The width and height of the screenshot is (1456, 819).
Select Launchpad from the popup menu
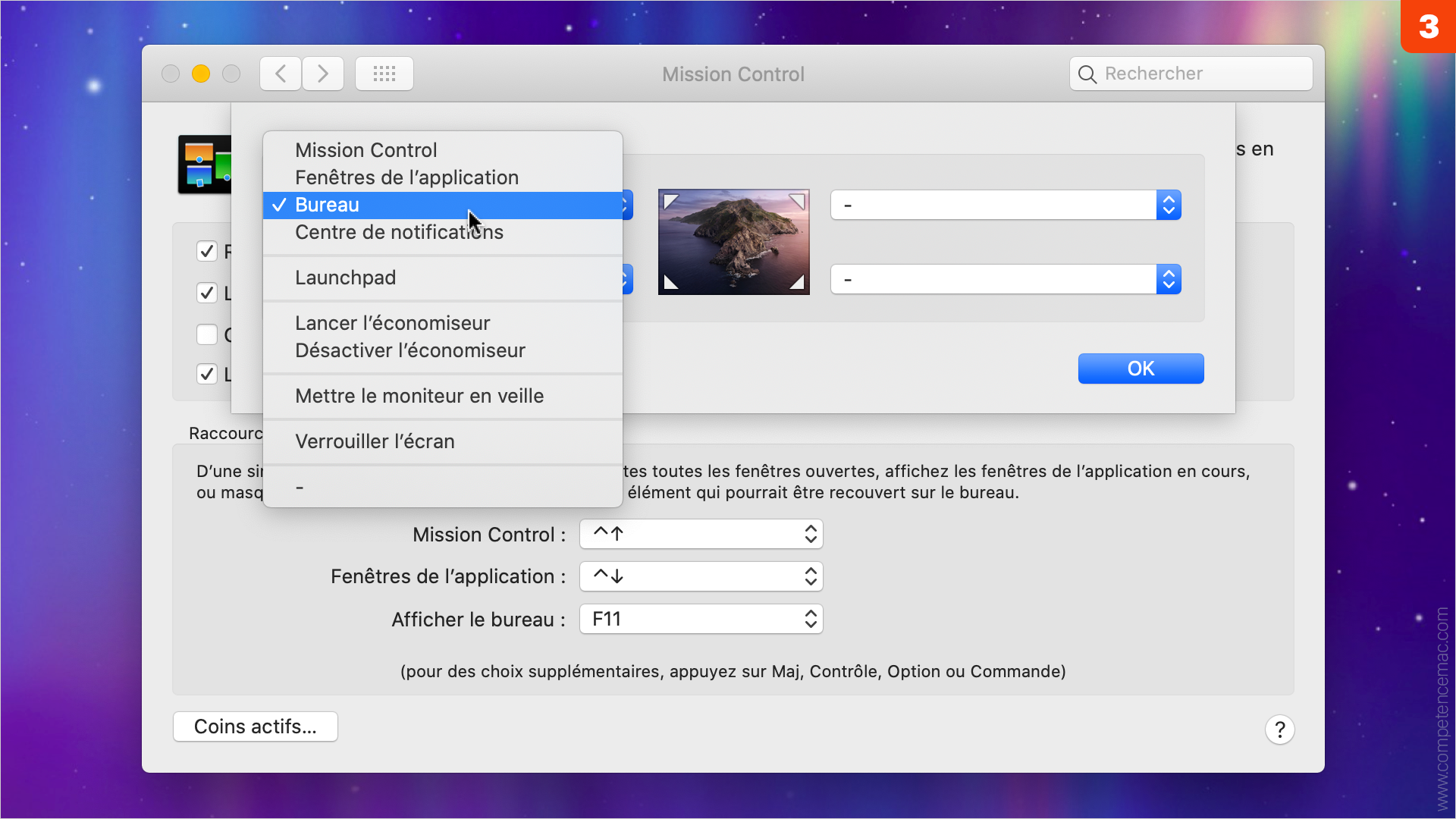tap(346, 278)
